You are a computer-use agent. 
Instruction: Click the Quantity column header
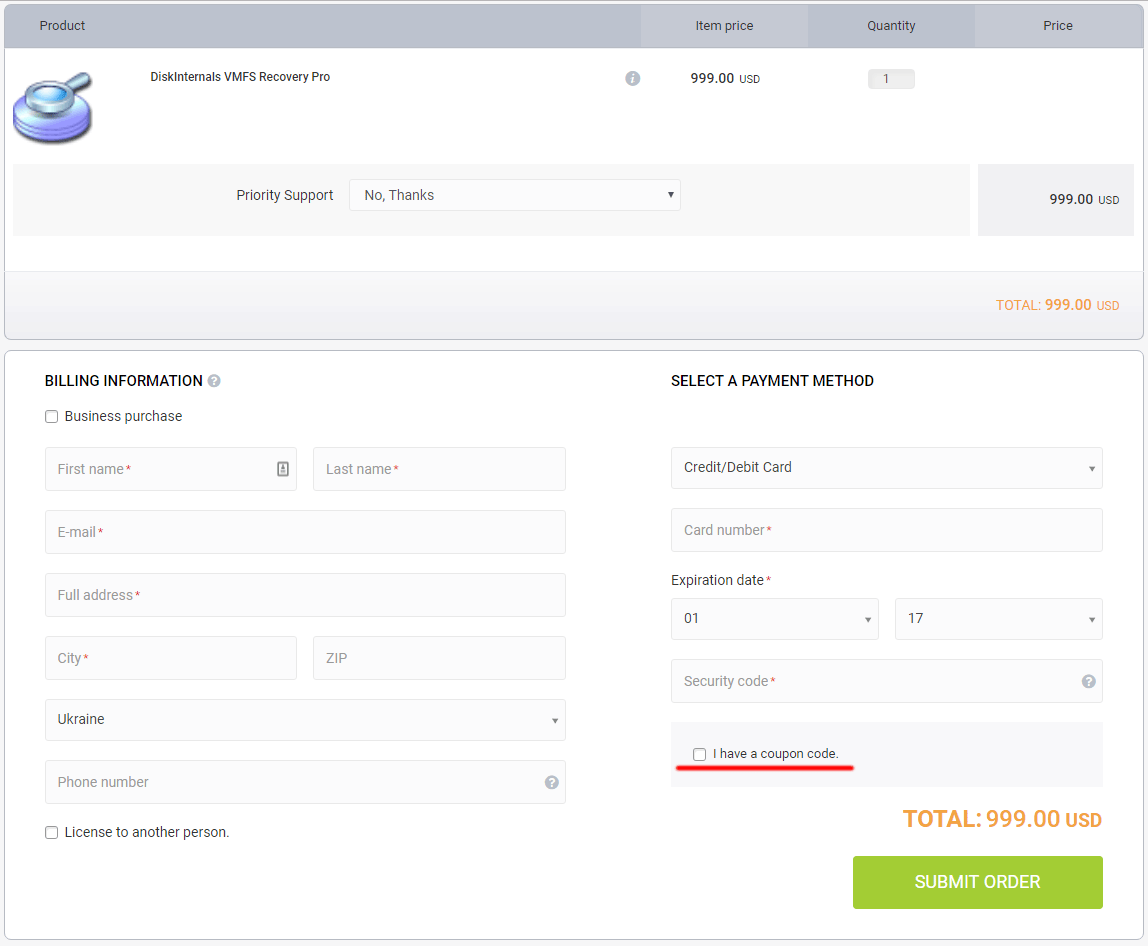point(891,26)
